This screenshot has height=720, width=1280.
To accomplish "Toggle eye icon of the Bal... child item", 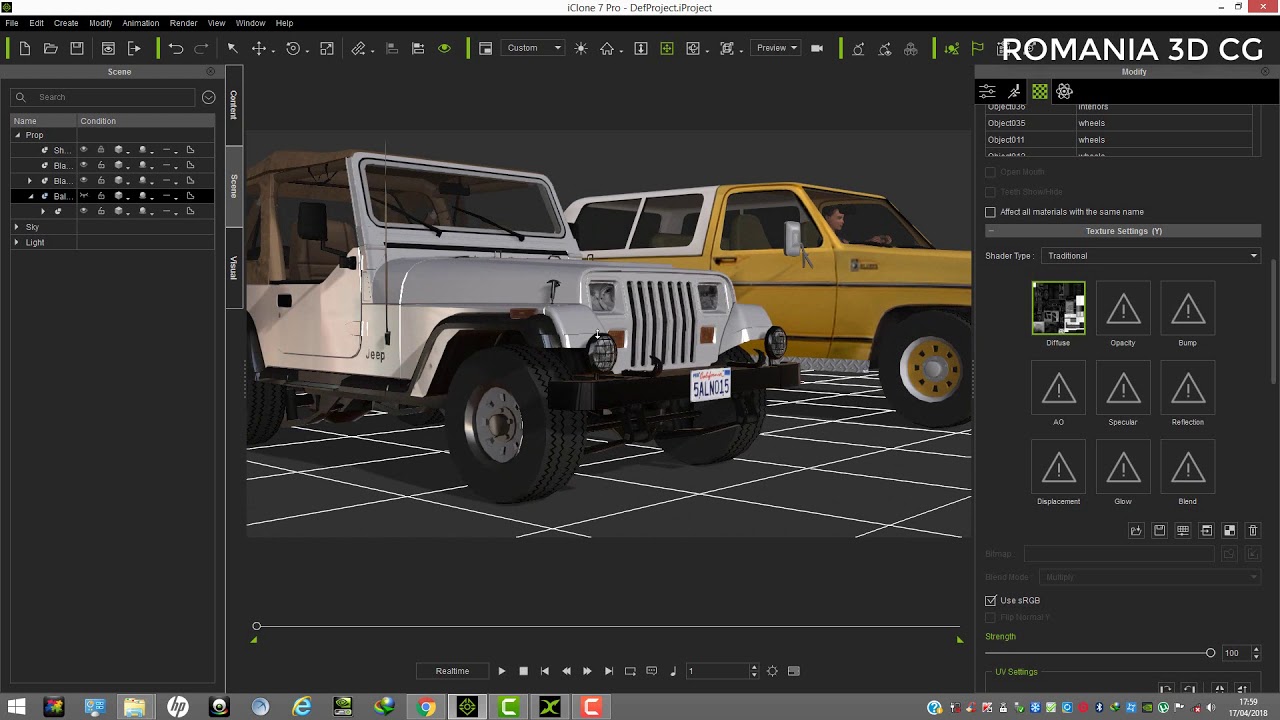I will 84,211.
